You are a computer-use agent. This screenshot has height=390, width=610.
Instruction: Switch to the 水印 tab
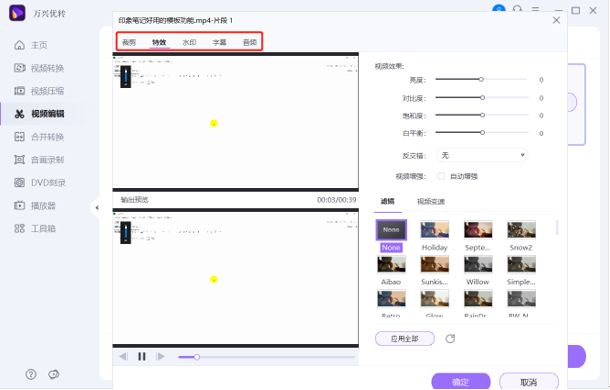189,42
